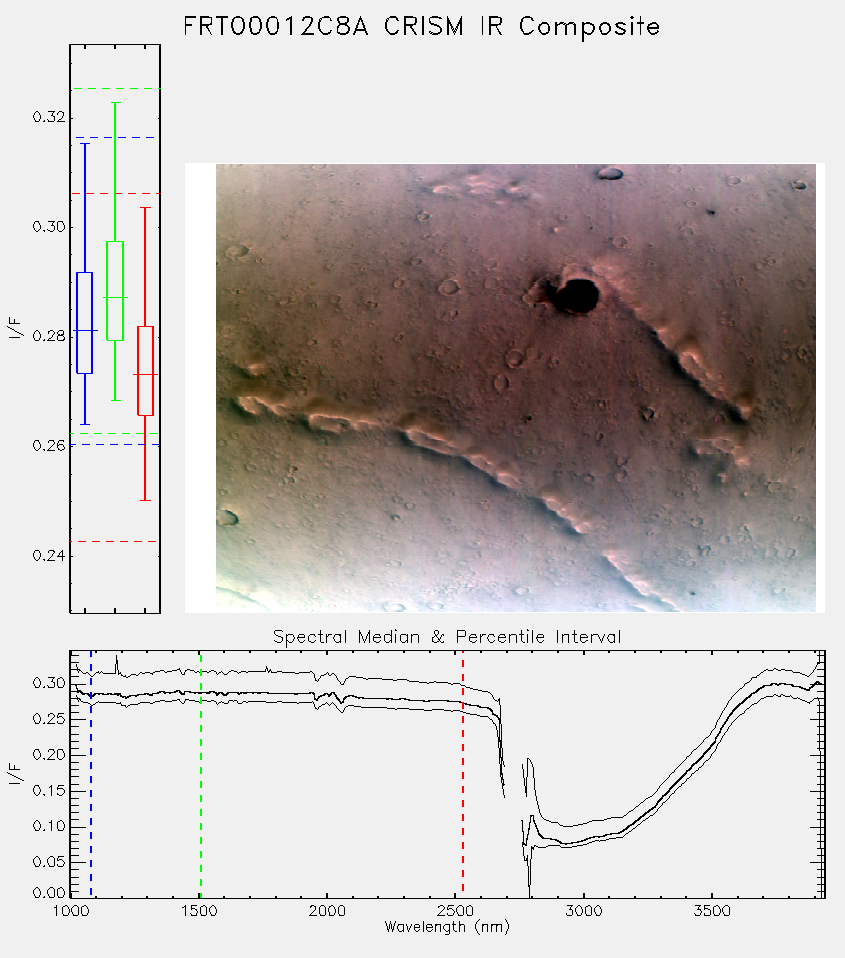
Task: Click the Wavelength (nm) axis label
Action: pyautogui.click(x=447, y=927)
